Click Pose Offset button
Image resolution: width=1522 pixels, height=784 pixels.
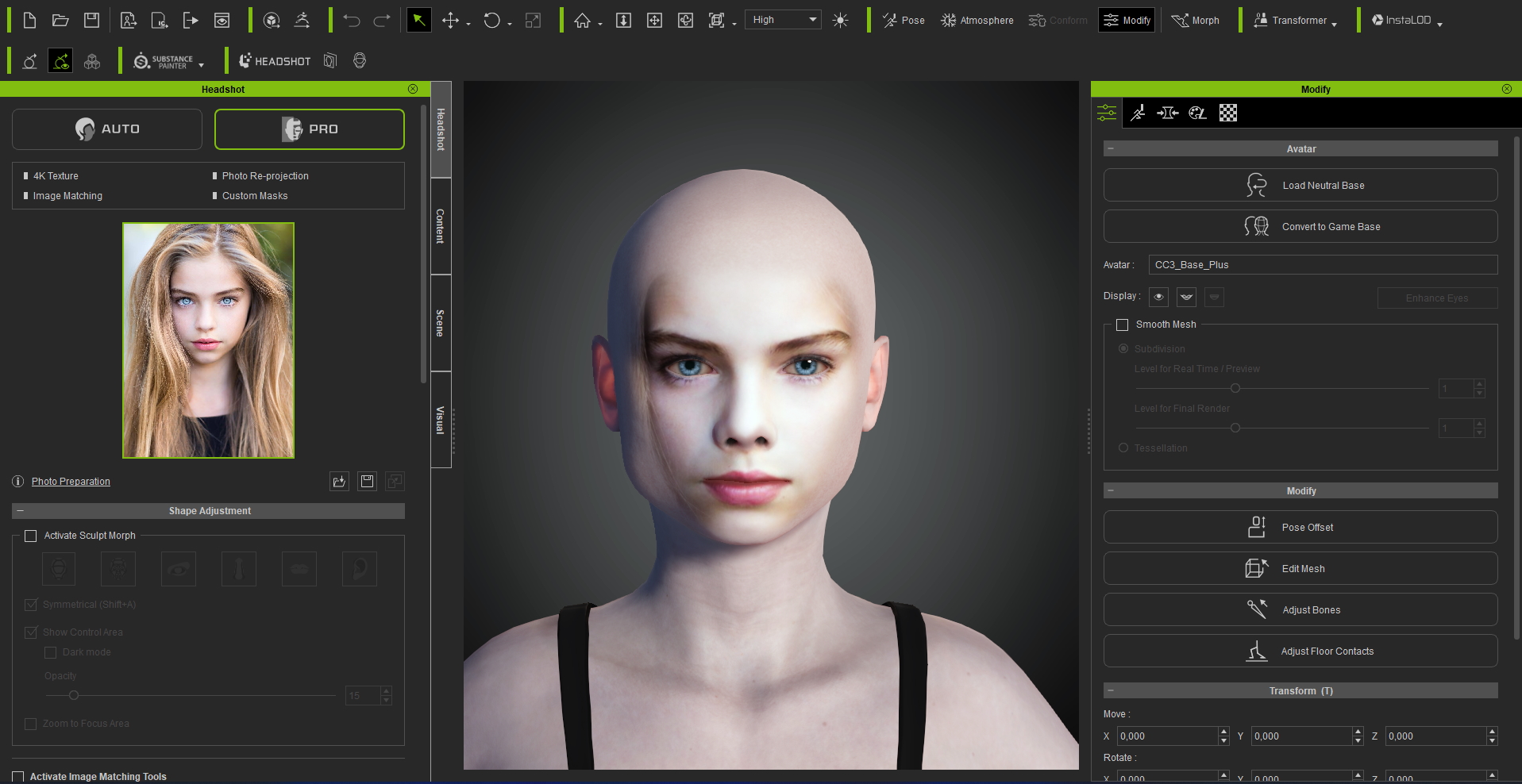click(x=1300, y=527)
